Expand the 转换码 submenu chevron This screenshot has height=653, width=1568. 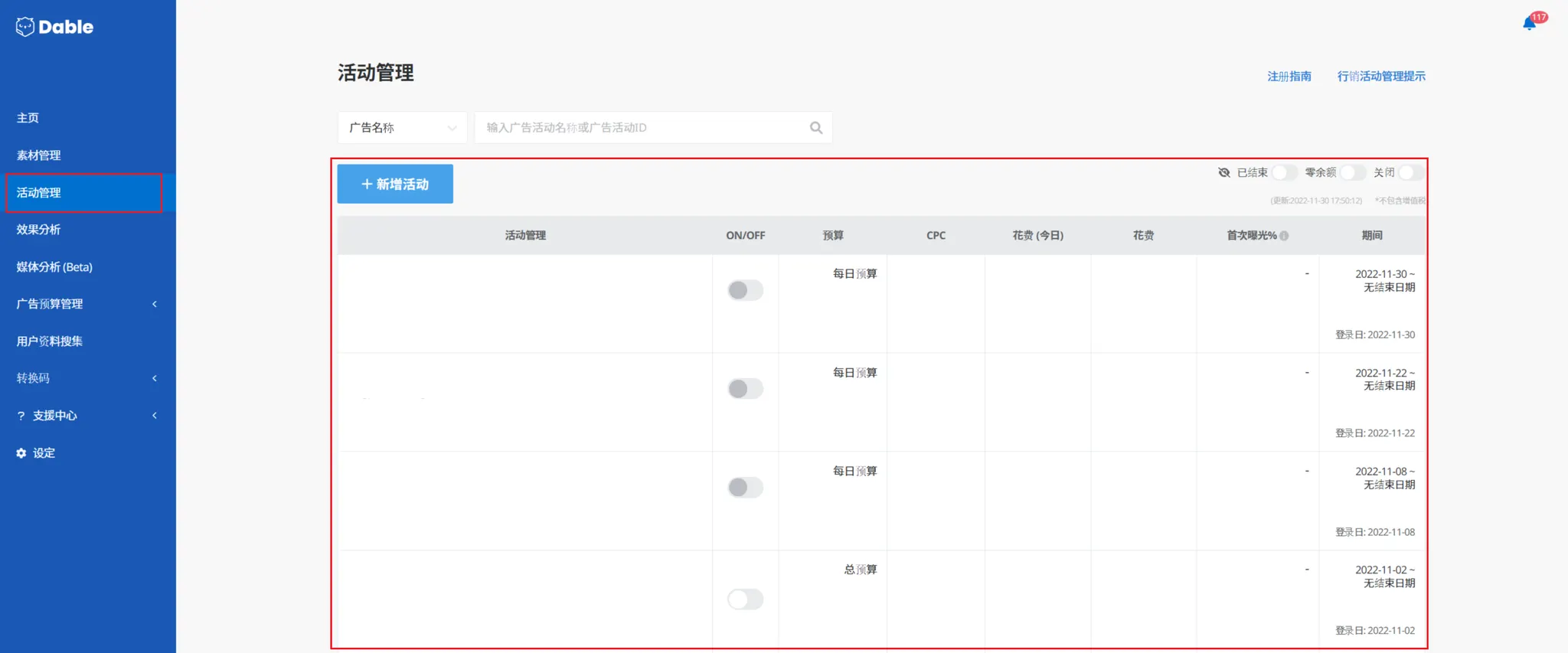155,378
